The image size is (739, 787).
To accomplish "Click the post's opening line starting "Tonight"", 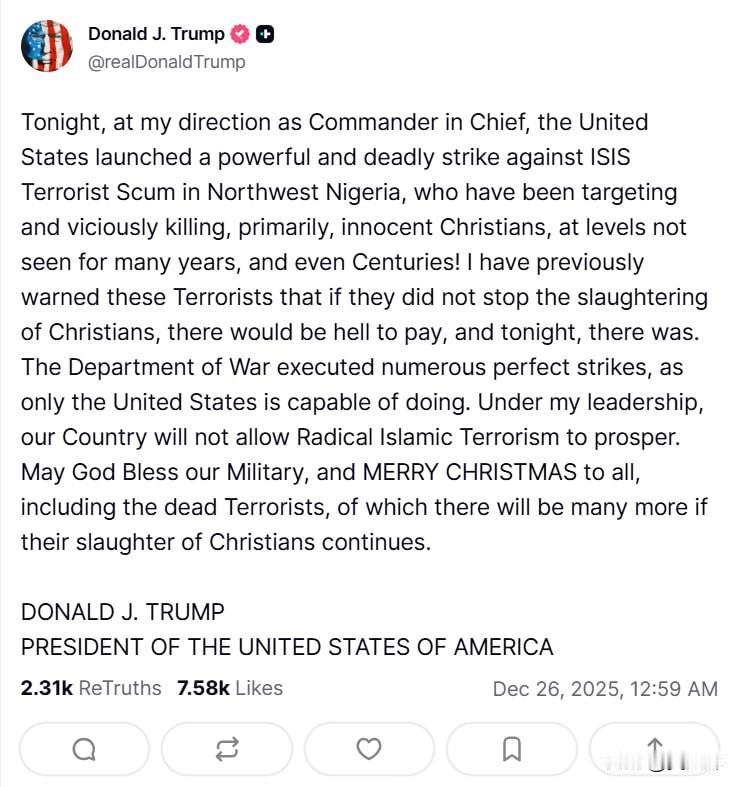I will pos(333,122).
